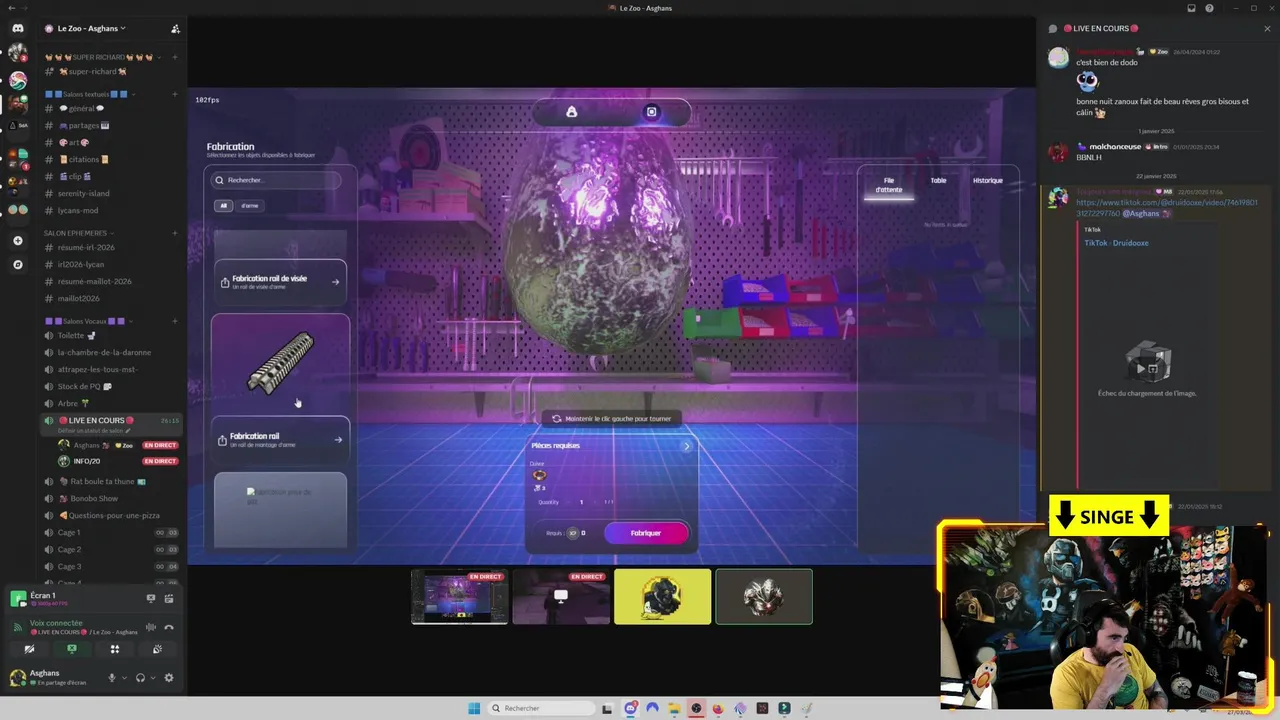Viewport: 1280px width, 720px height.
Task: Toggle the green screen share button
Action: (71, 649)
